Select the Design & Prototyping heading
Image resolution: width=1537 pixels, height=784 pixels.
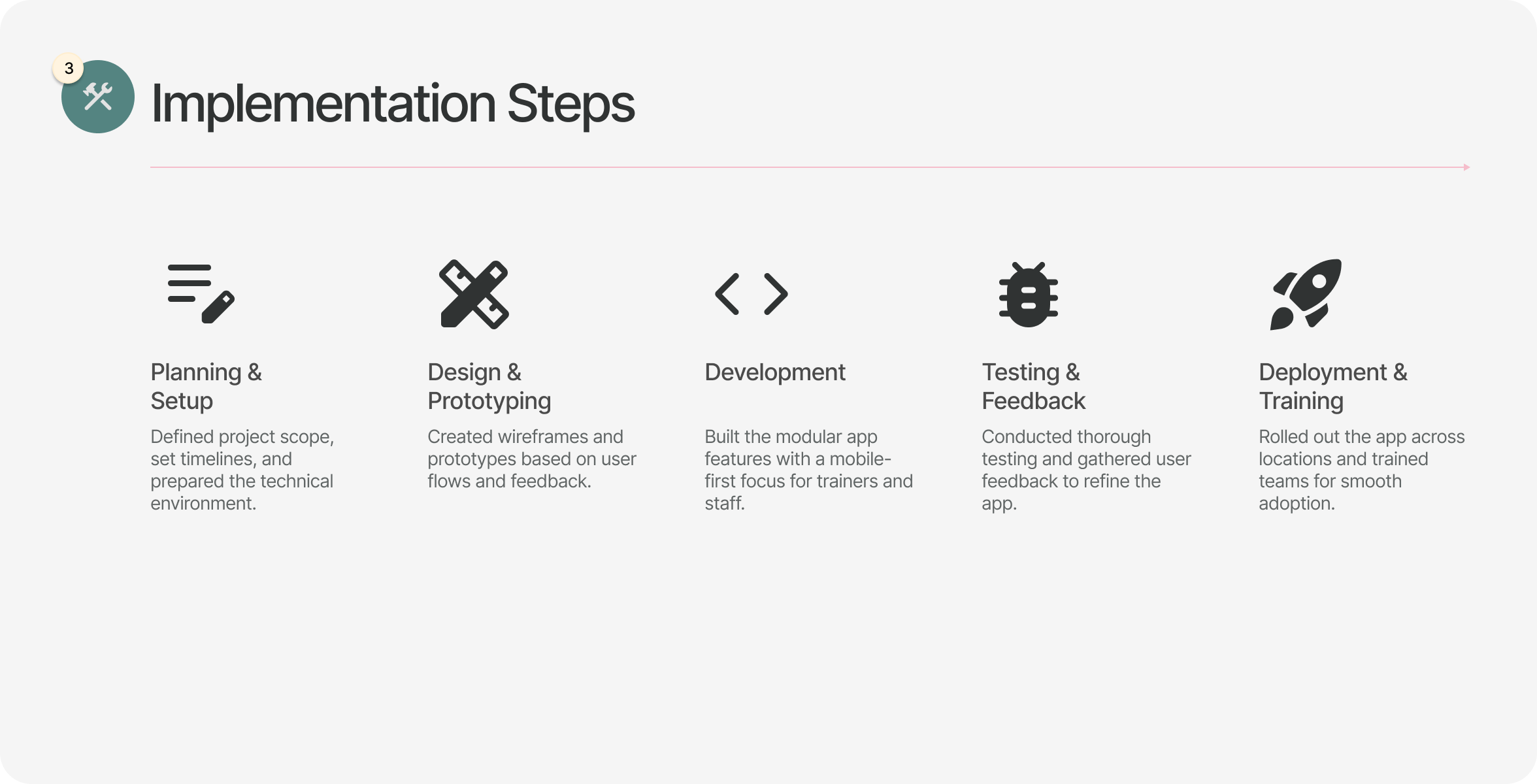(x=489, y=386)
